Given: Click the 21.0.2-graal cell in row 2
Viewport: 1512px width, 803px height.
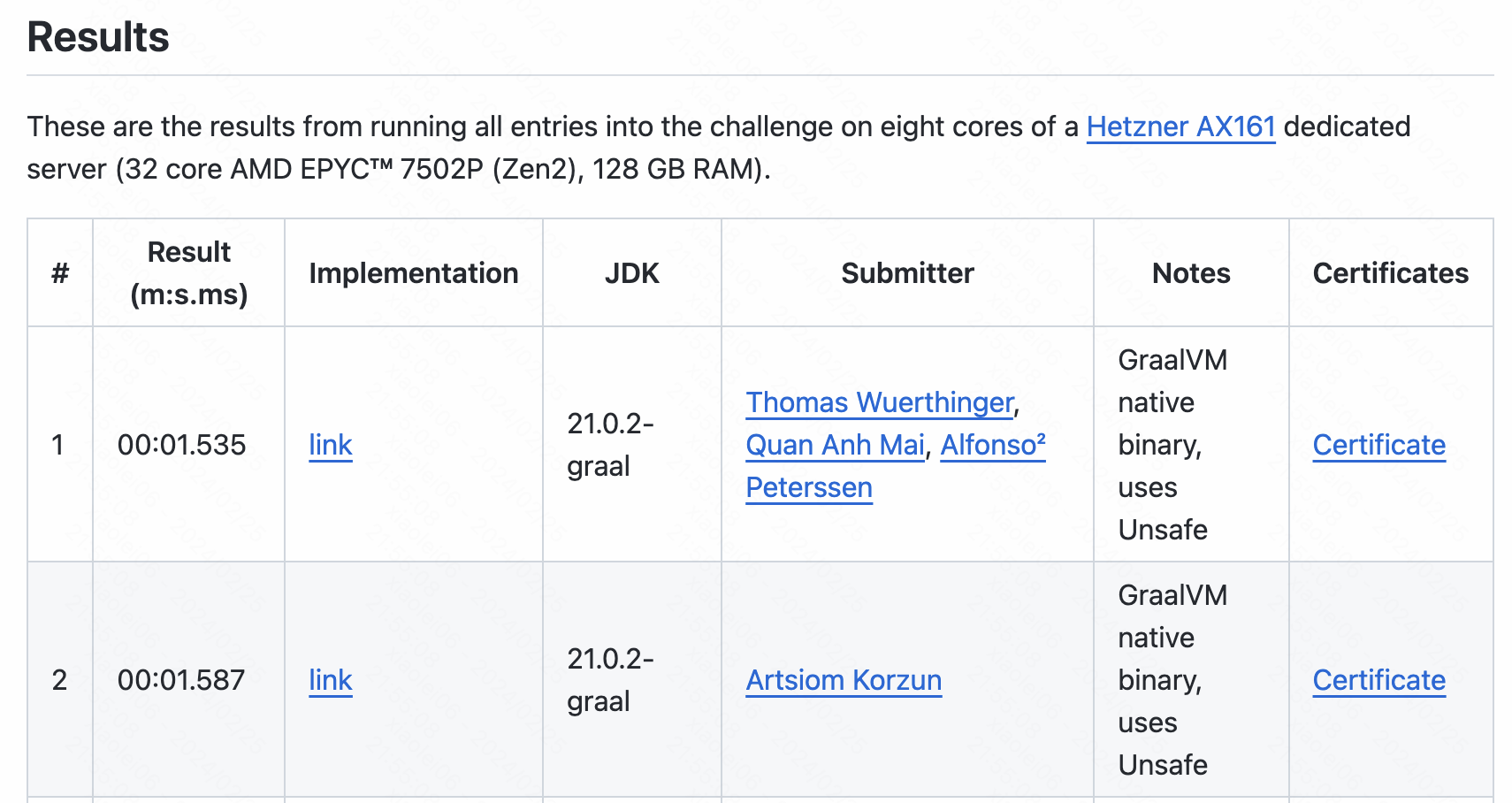Looking at the screenshot, I should pyautogui.click(x=610, y=680).
